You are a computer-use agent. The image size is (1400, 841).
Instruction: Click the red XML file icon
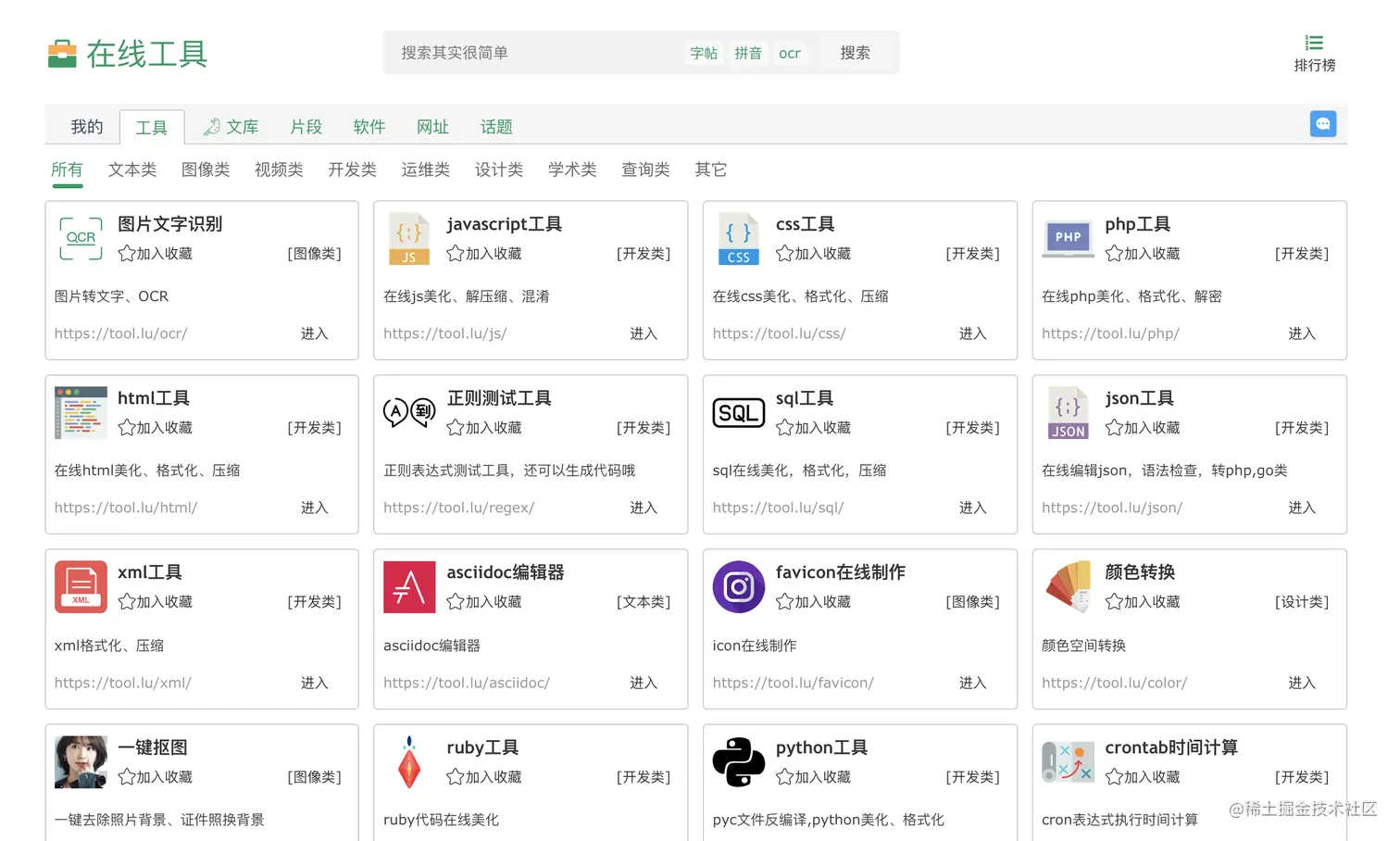coord(81,587)
